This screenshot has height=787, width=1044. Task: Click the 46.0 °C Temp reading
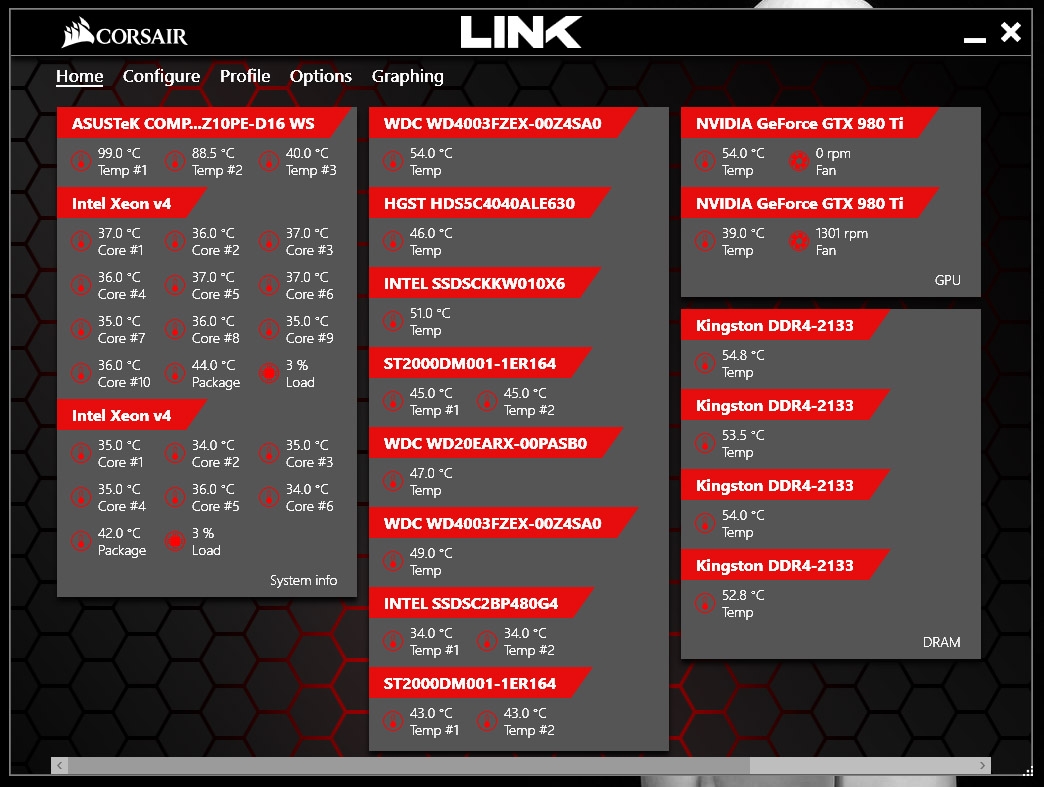coord(431,242)
